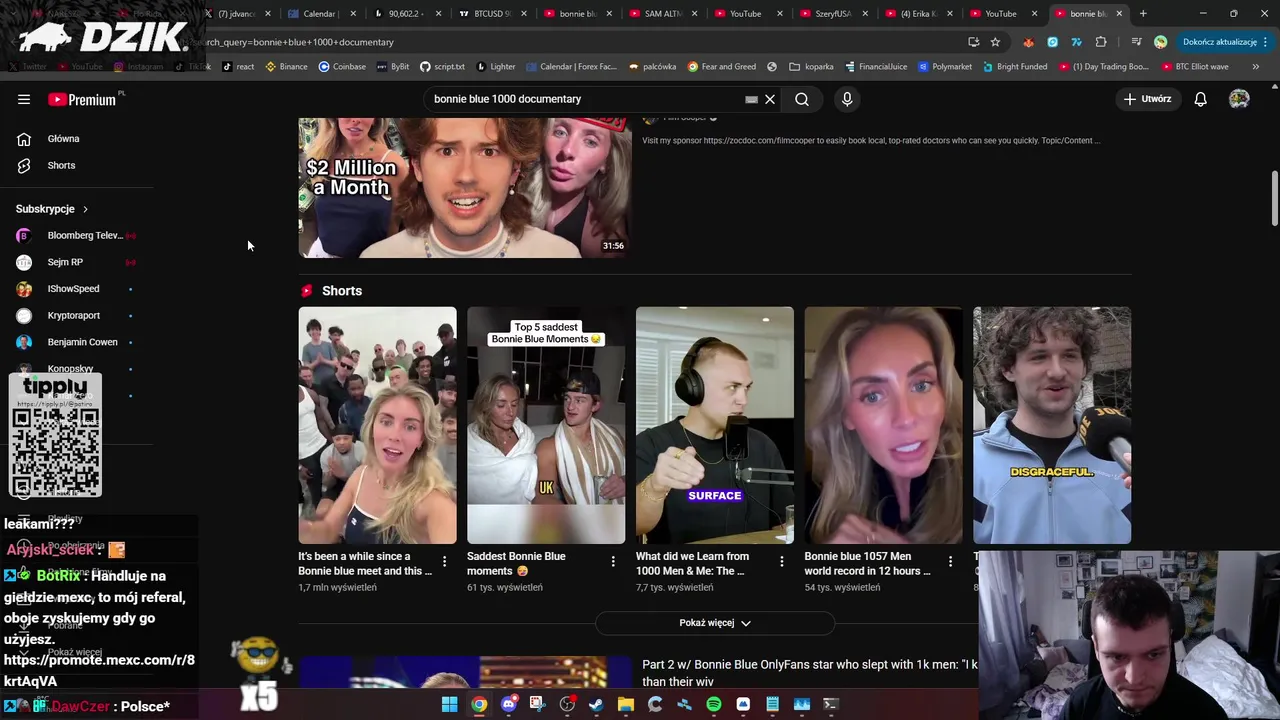The height and width of the screenshot is (720, 1280).
Task: Open the Windows Start menu
Action: 450,704
